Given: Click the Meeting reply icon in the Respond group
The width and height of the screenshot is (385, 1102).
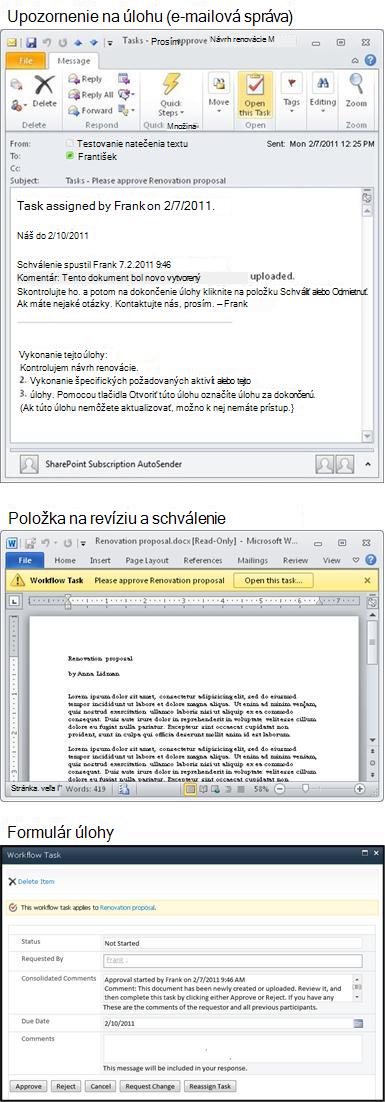Looking at the screenshot, I should (x=124, y=79).
